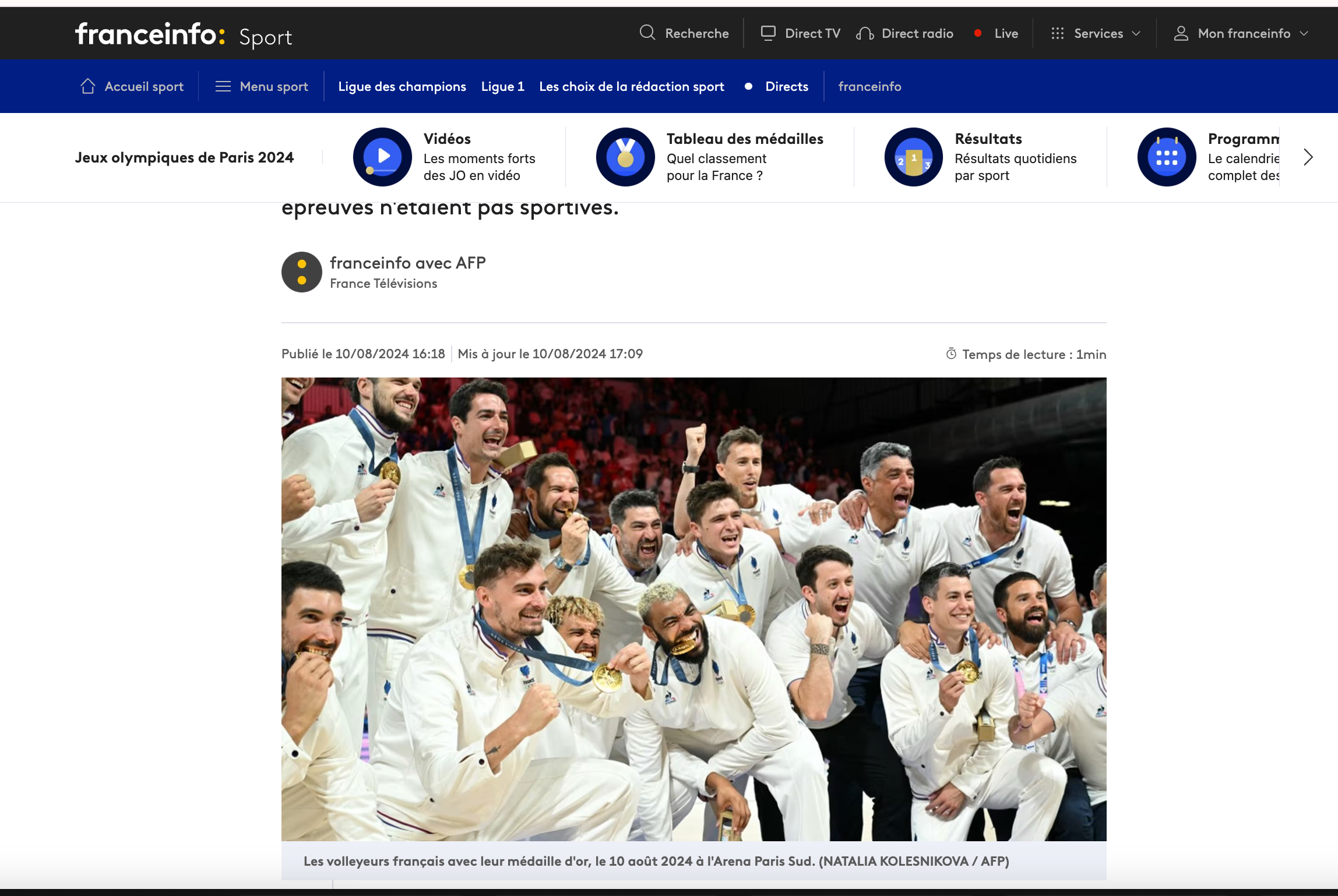
Task: Click the search magnifier icon
Action: [647, 33]
